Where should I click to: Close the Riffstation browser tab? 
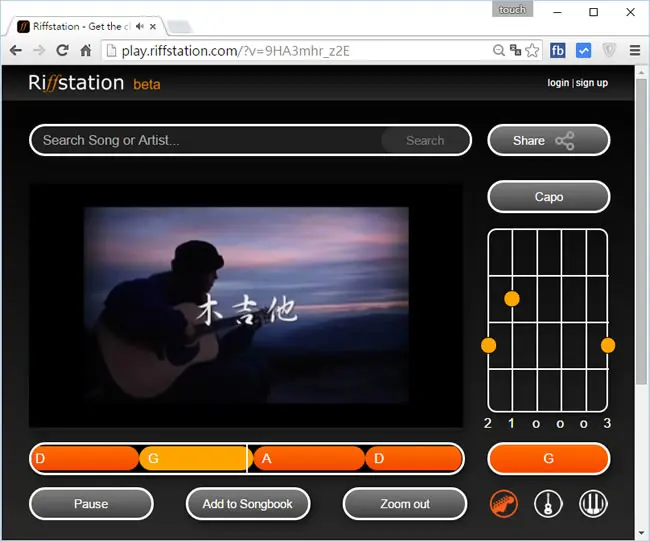[153, 27]
